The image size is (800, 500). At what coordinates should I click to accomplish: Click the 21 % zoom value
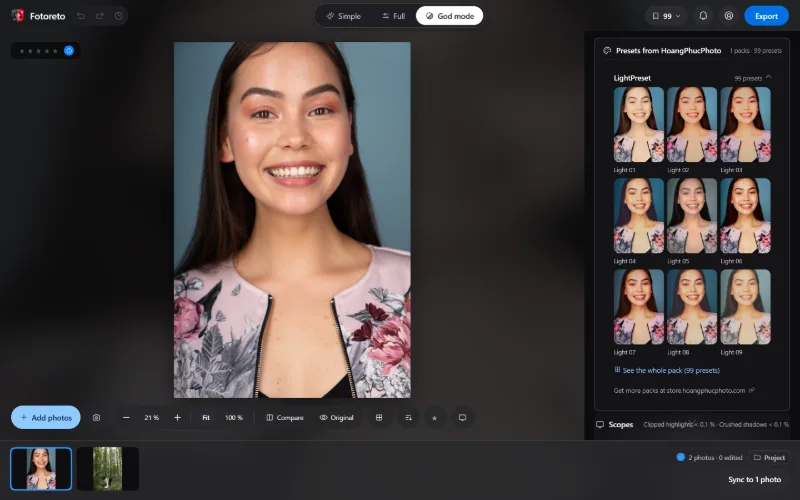tap(152, 417)
